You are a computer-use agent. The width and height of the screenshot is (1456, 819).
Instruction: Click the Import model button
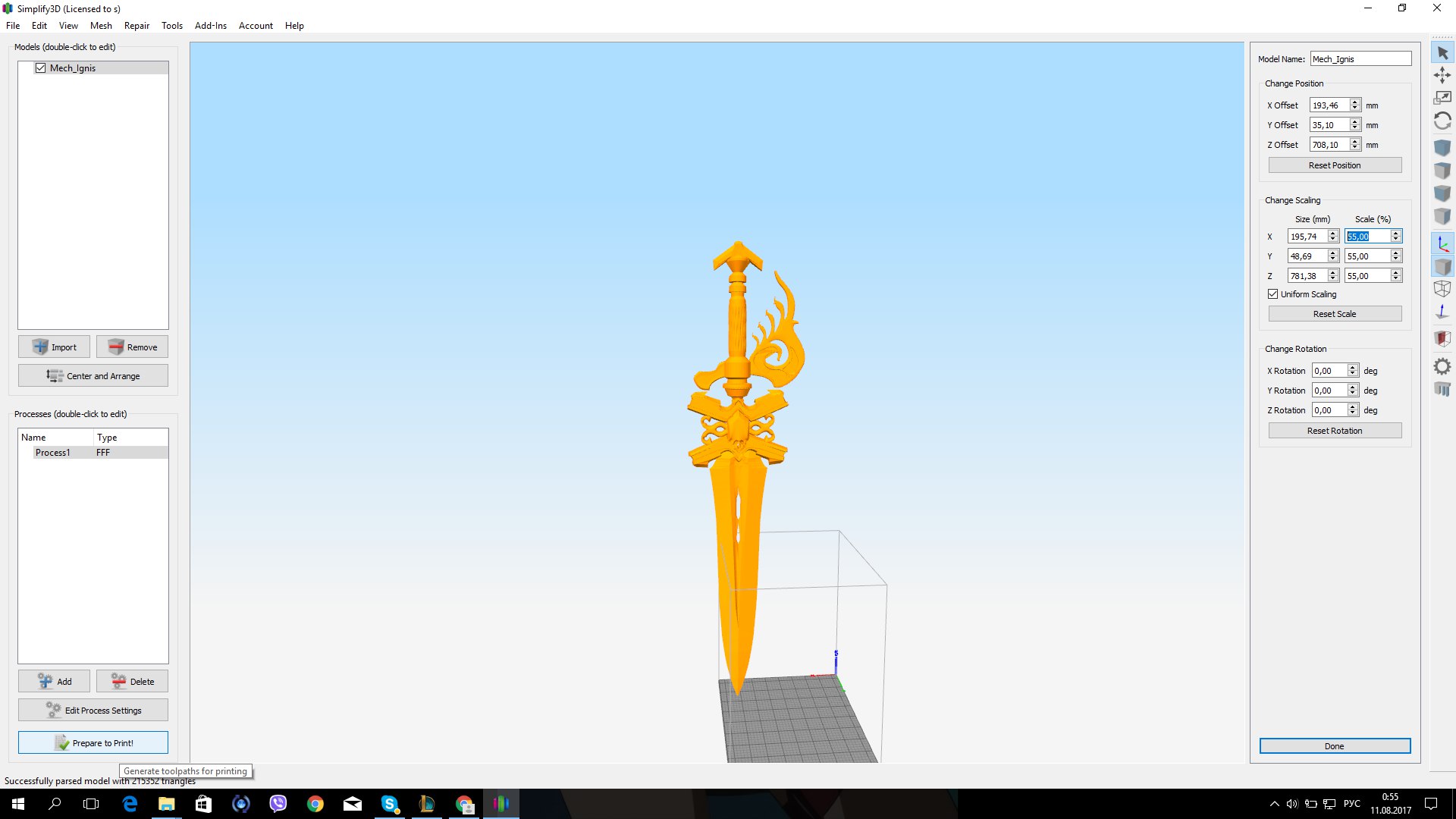[54, 347]
